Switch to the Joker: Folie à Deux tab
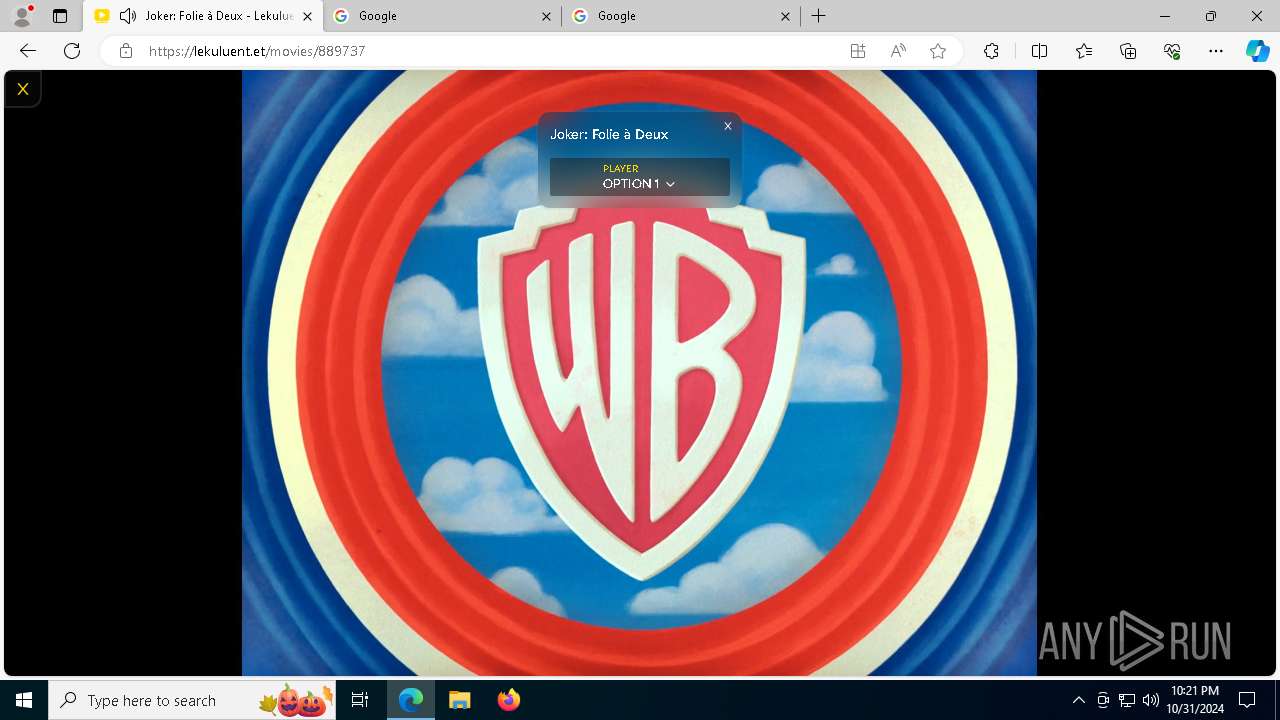This screenshot has height=720, width=1280. [203, 16]
